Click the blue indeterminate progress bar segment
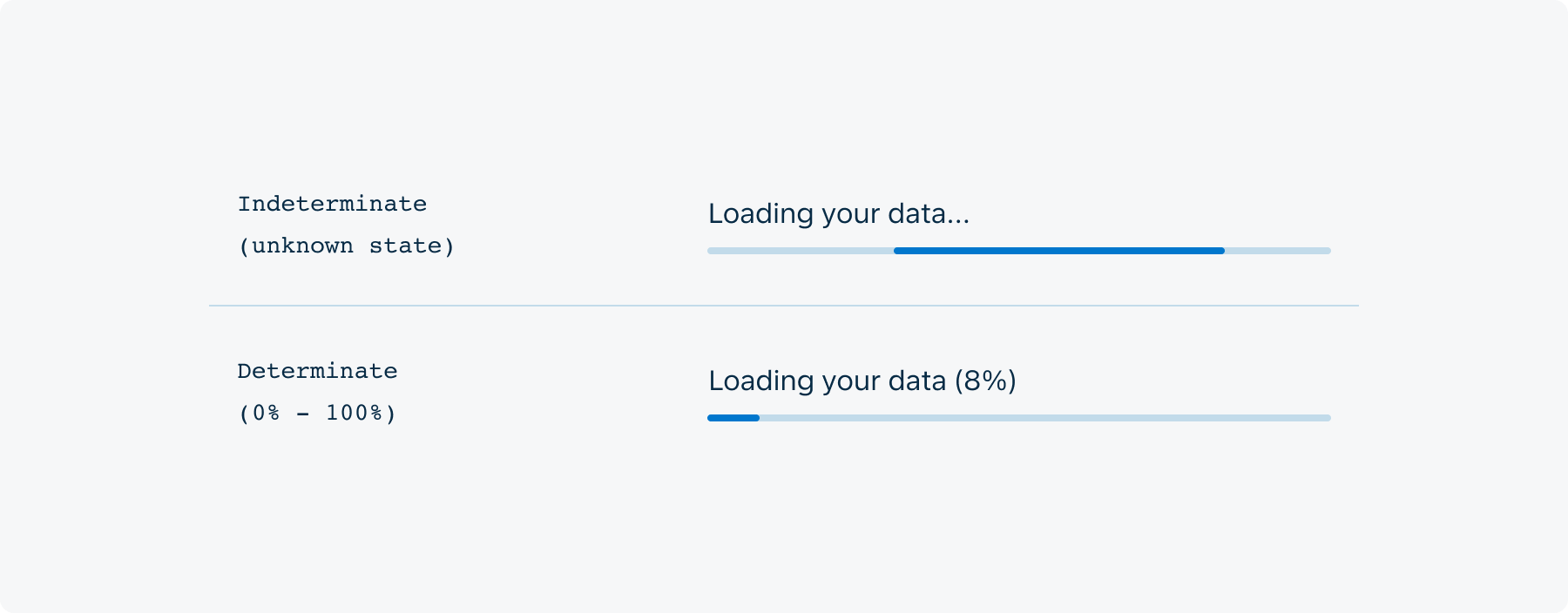Viewport: 1568px width, 613px height. click(1058, 251)
